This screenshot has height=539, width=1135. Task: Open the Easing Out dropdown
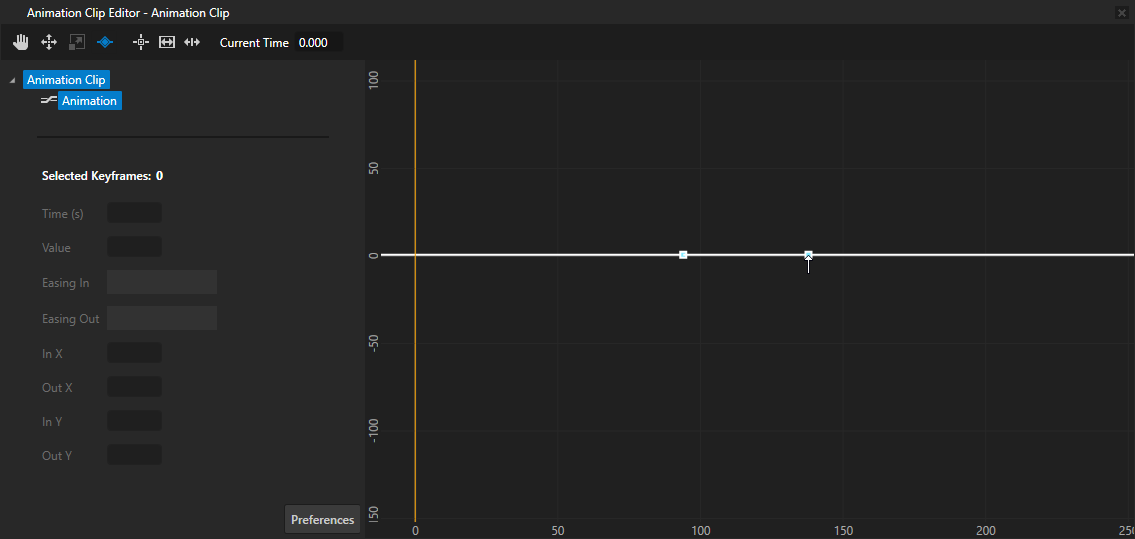[162, 318]
